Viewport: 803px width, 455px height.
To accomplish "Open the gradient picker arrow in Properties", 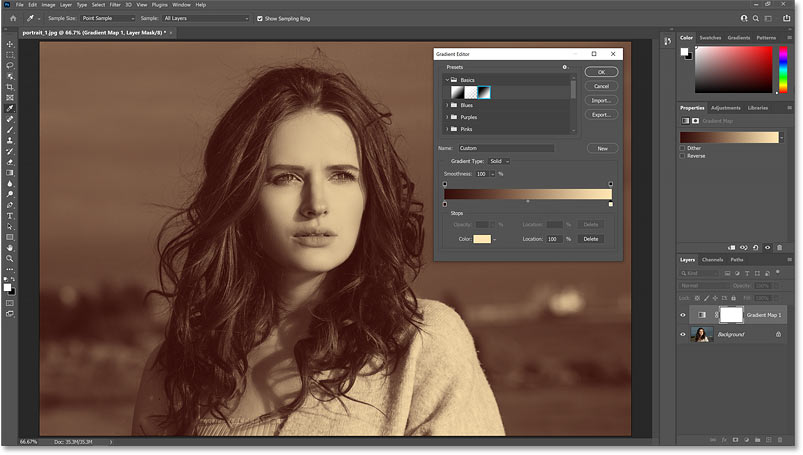I will click(x=781, y=137).
